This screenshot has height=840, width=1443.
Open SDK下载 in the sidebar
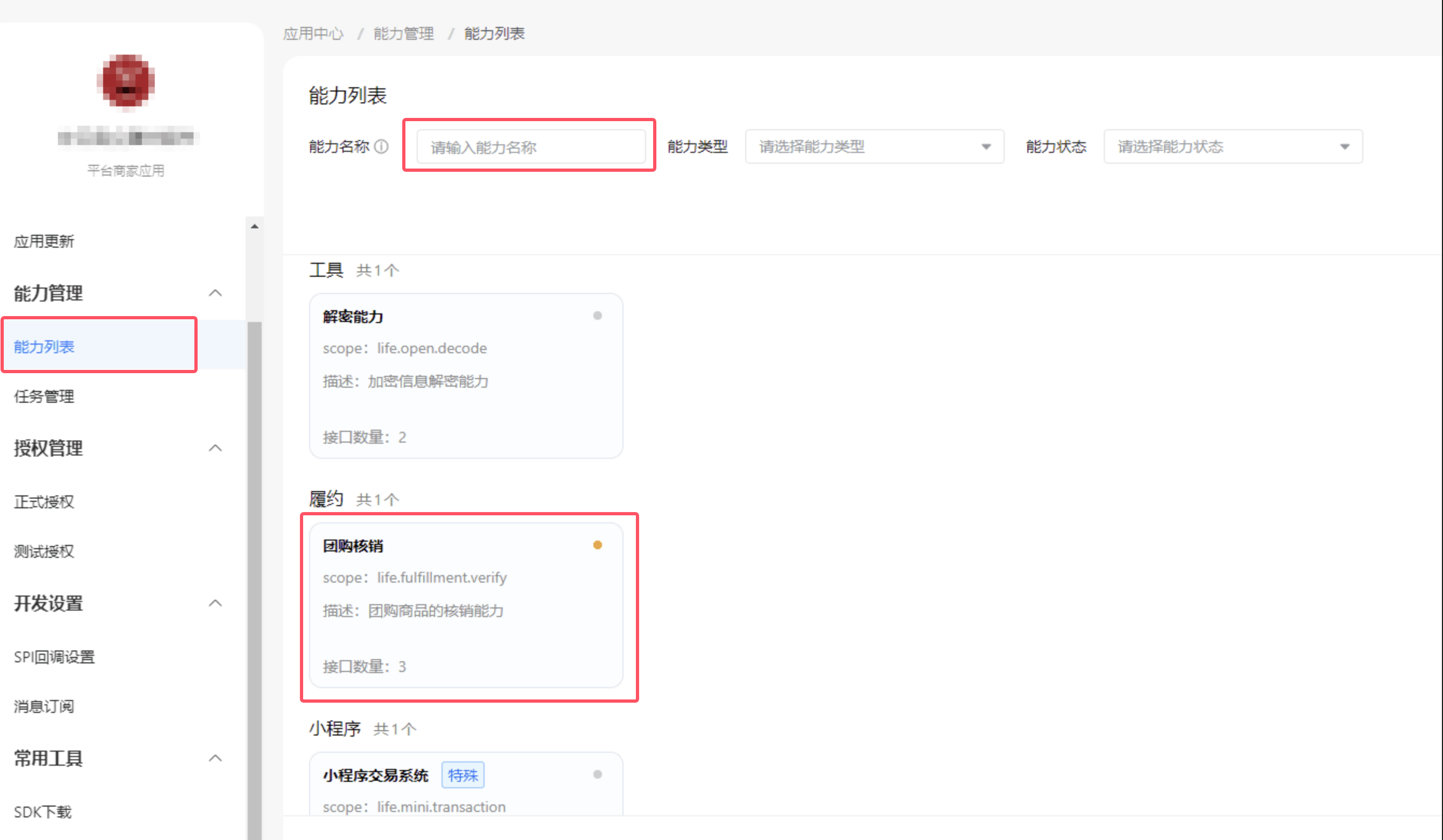pos(42,811)
